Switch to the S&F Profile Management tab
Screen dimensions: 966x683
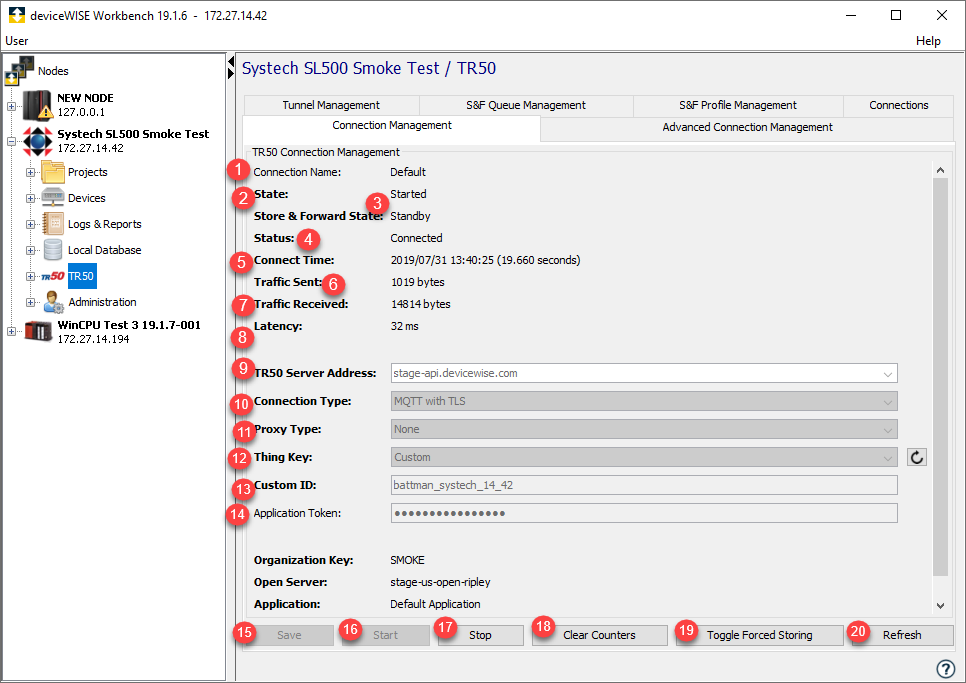tap(738, 105)
